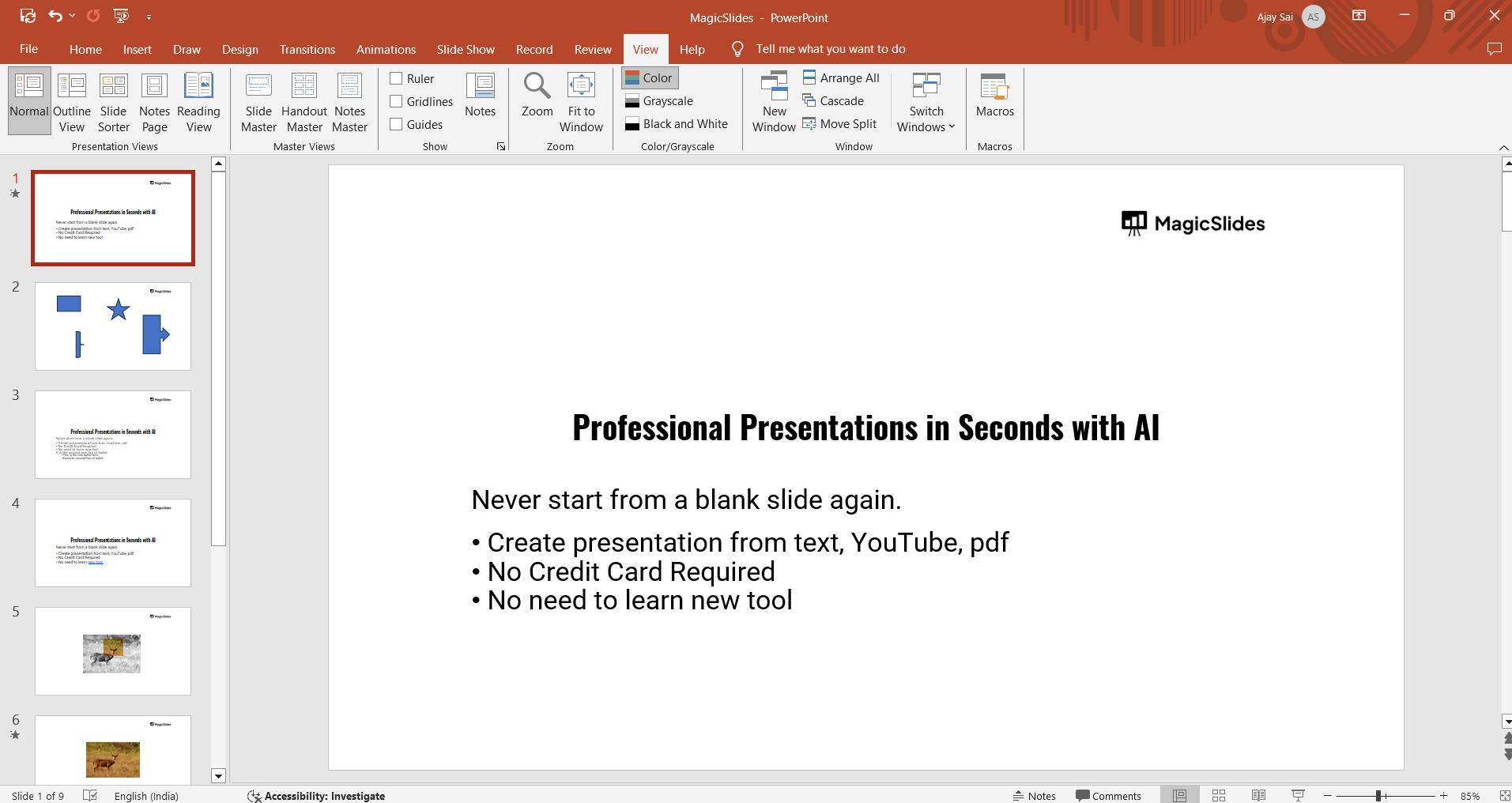This screenshot has height=803, width=1512.
Task: Open the Slide Master view
Action: pyautogui.click(x=258, y=101)
